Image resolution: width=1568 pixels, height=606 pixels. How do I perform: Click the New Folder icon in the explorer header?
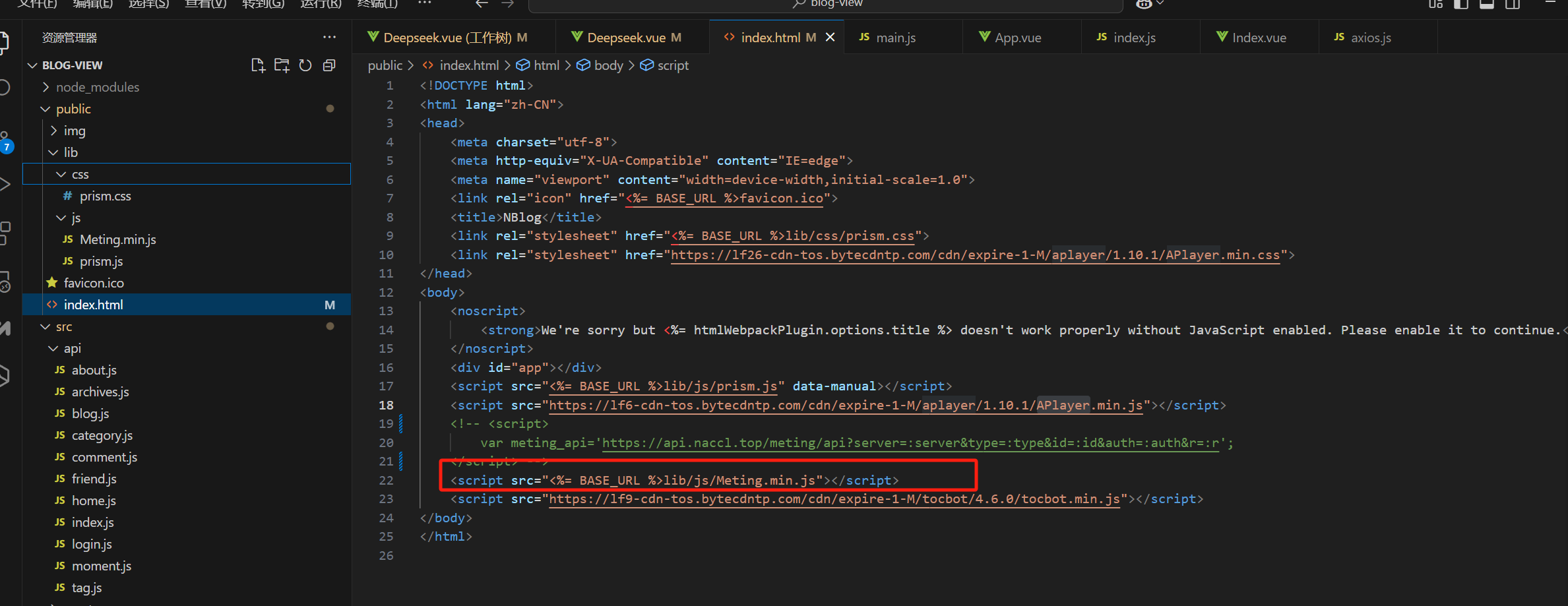[x=282, y=65]
